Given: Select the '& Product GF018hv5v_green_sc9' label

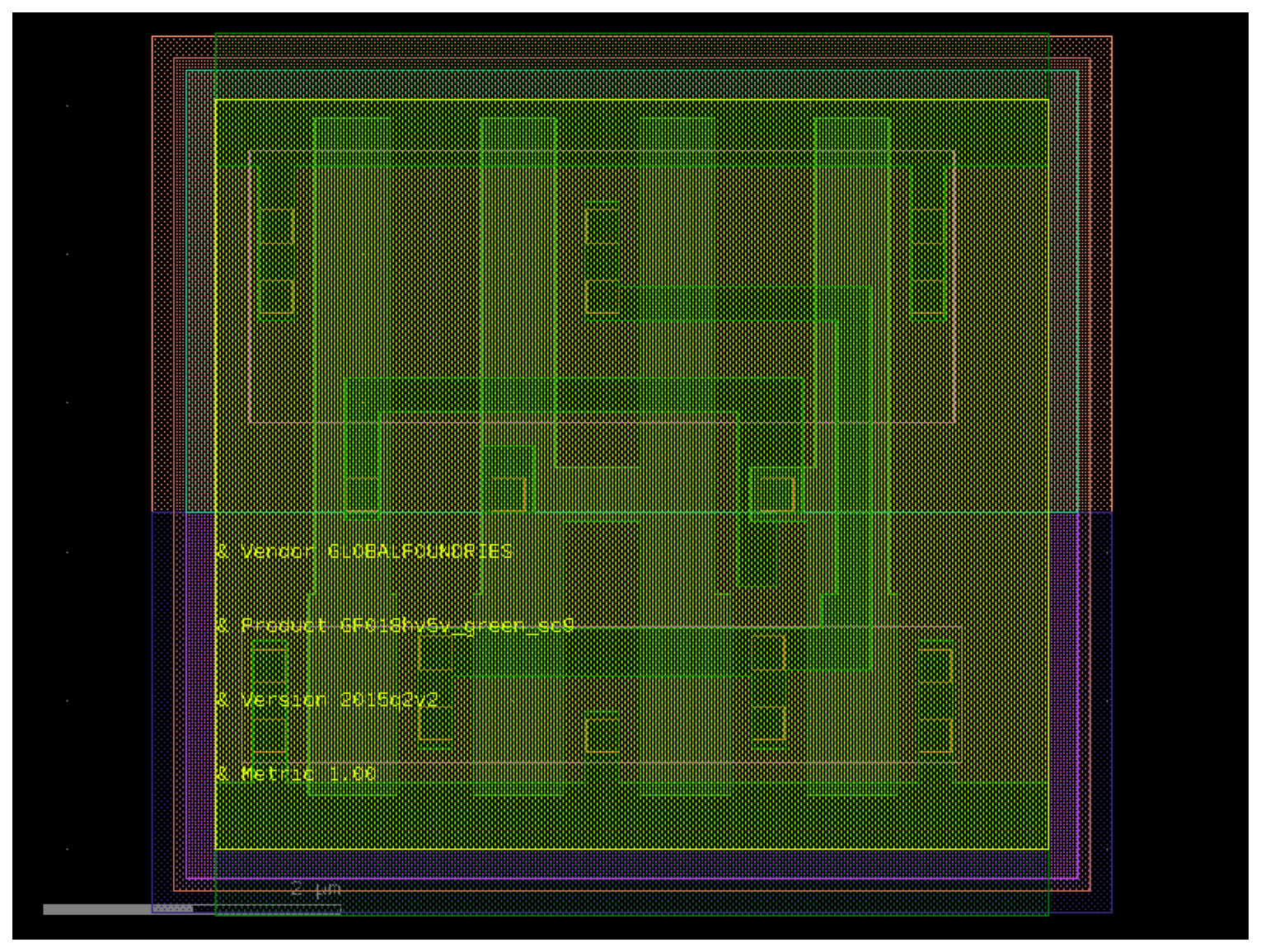Looking at the screenshot, I should click(x=395, y=626).
